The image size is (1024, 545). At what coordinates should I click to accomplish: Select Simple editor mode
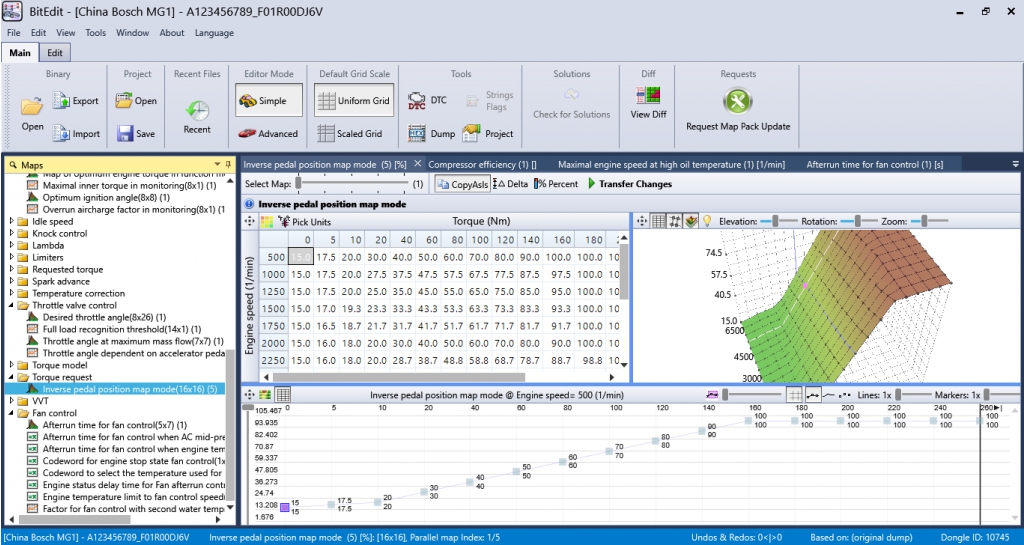pyautogui.click(x=269, y=100)
